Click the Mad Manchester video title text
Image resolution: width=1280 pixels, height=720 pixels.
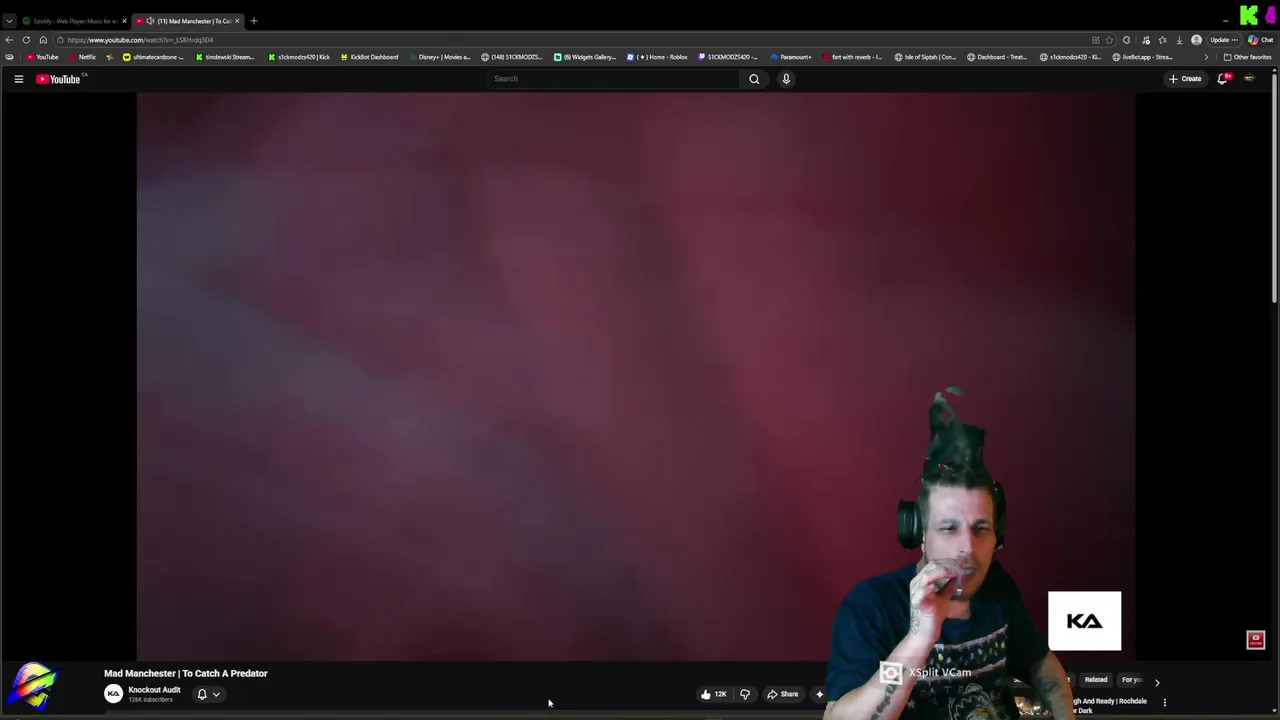click(x=186, y=674)
